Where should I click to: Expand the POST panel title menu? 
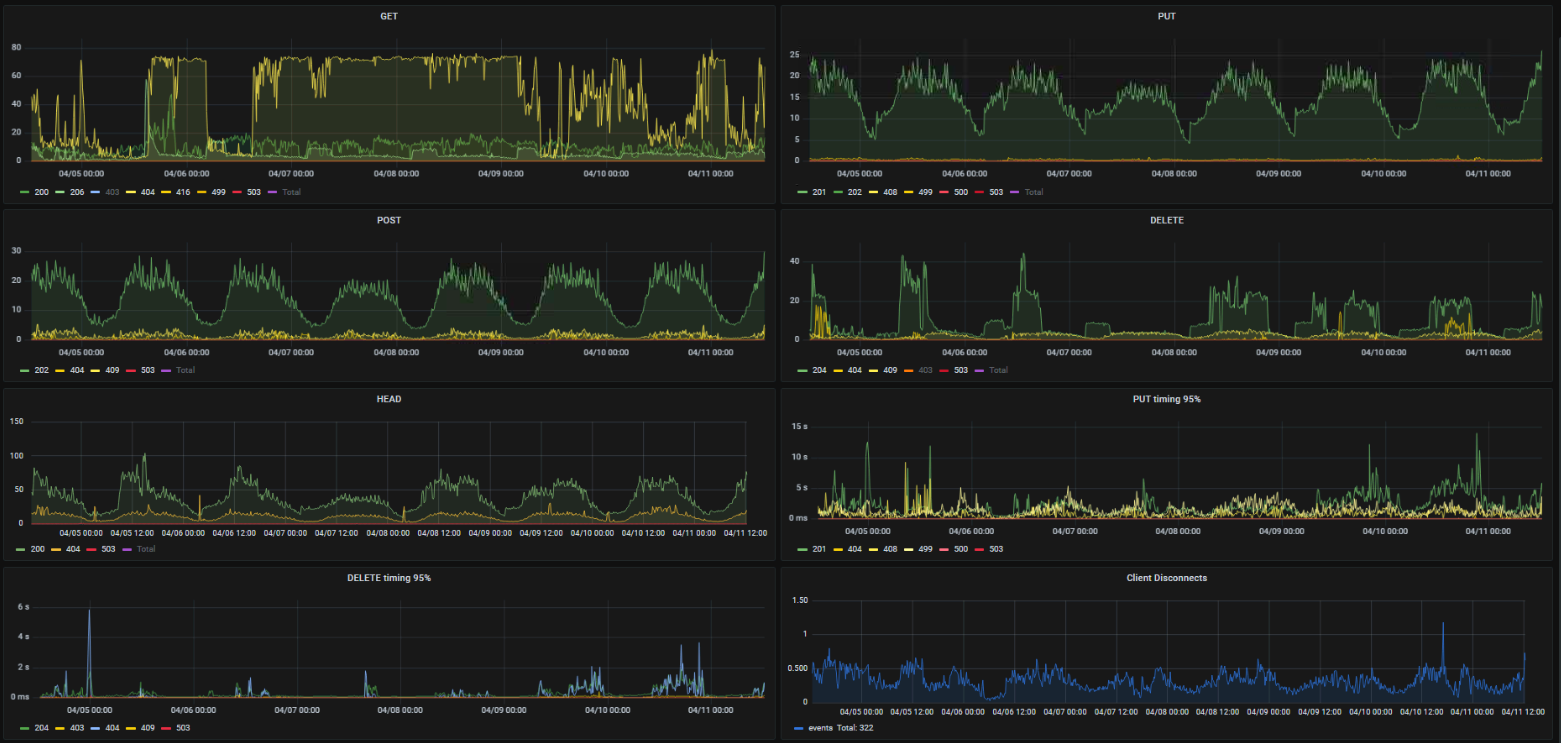(x=389, y=220)
